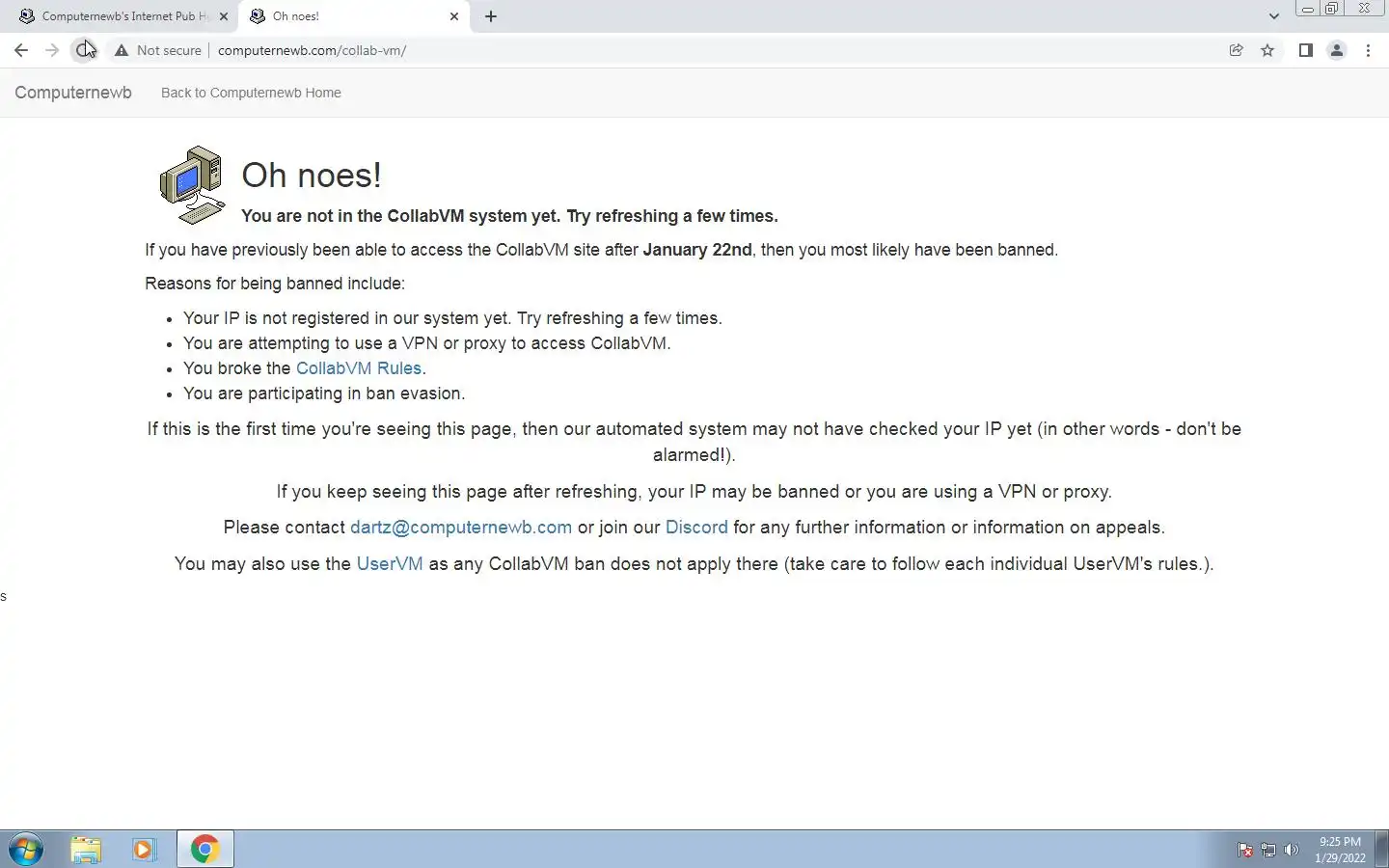
Task: Open Back to Computernewb Home link
Action: (x=251, y=93)
